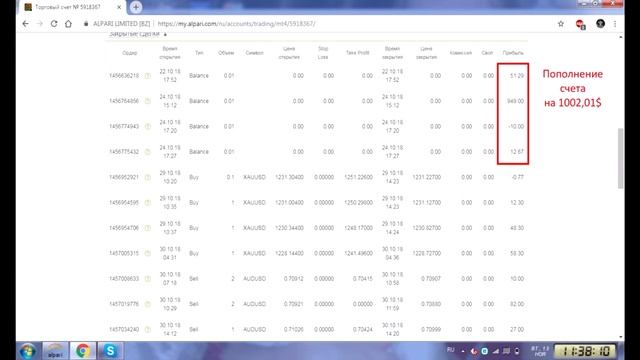This screenshot has height=360, width=640.
Task: Open details icon for order 1456774943
Action: click(x=148, y=127)
